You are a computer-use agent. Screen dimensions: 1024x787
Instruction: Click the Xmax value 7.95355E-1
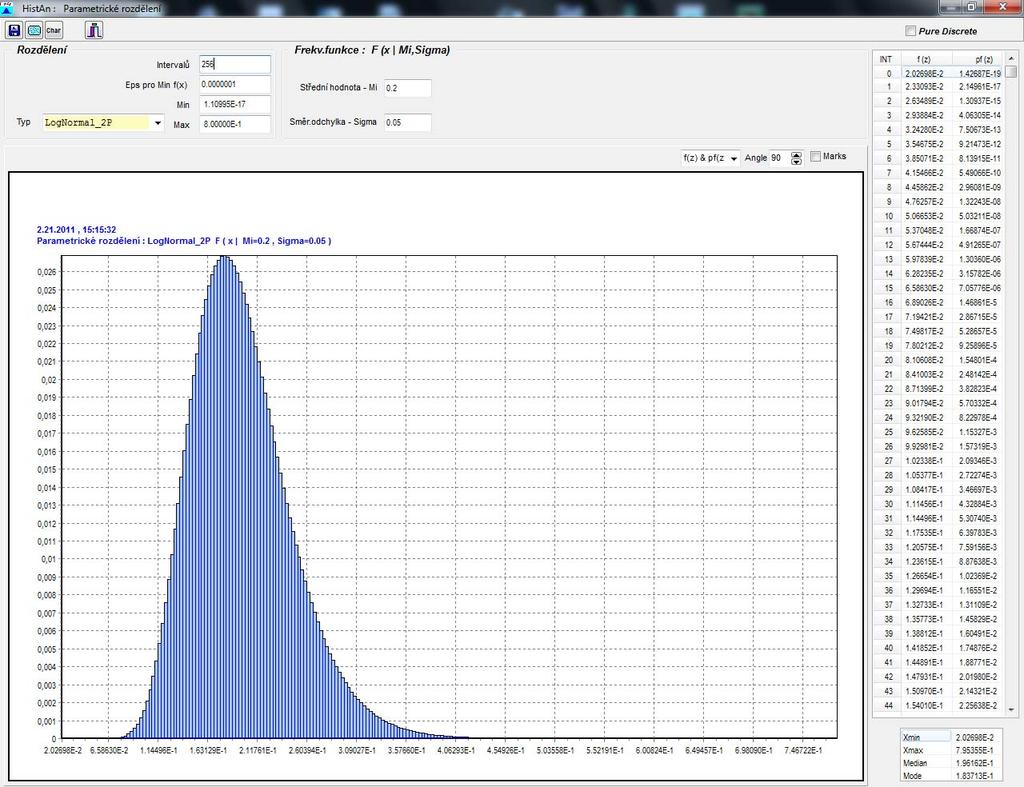click(x=974, y=750)
